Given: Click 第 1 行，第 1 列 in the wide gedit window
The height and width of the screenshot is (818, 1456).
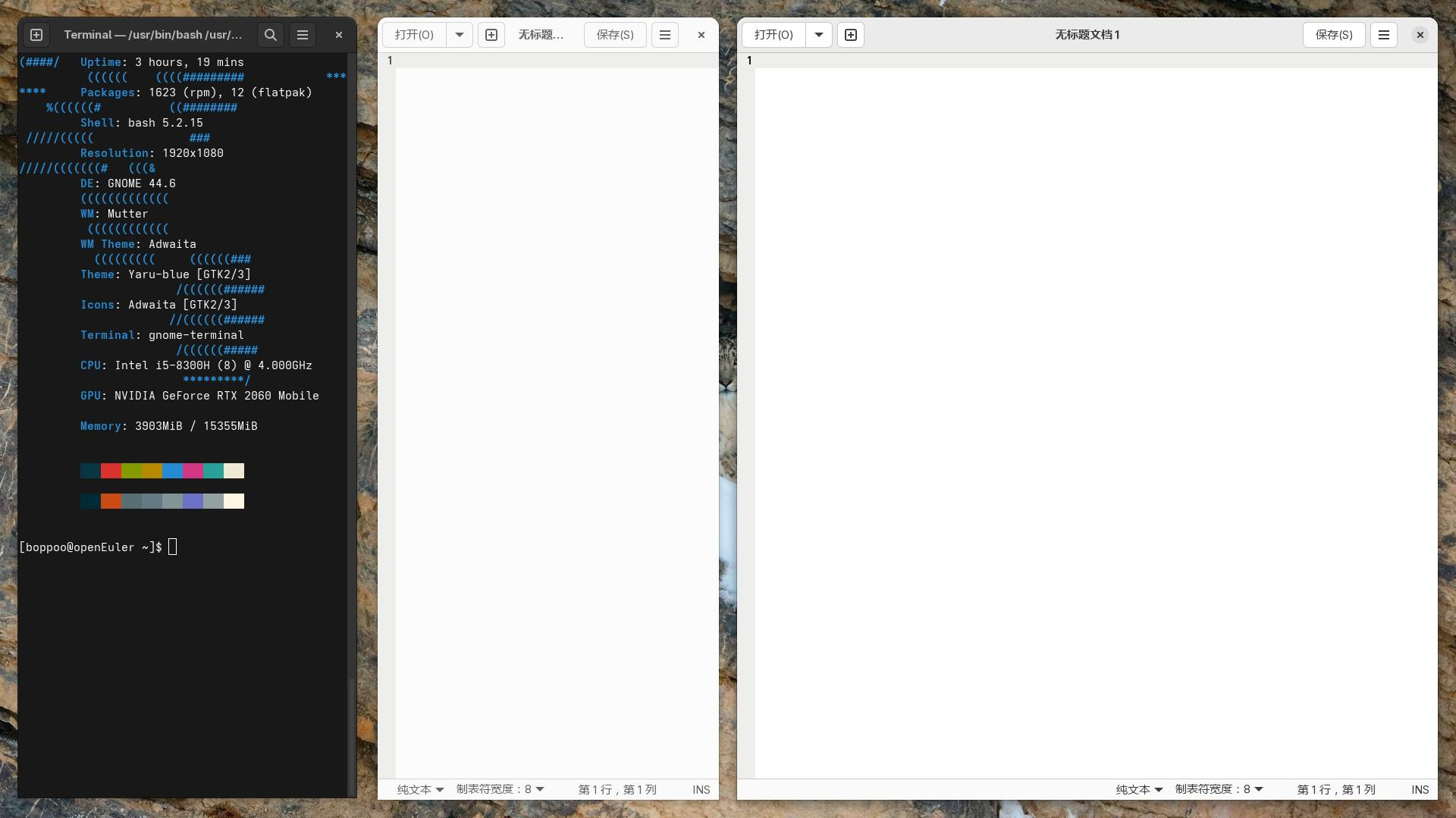Looking at the screenshot, I should point(1336,789).
